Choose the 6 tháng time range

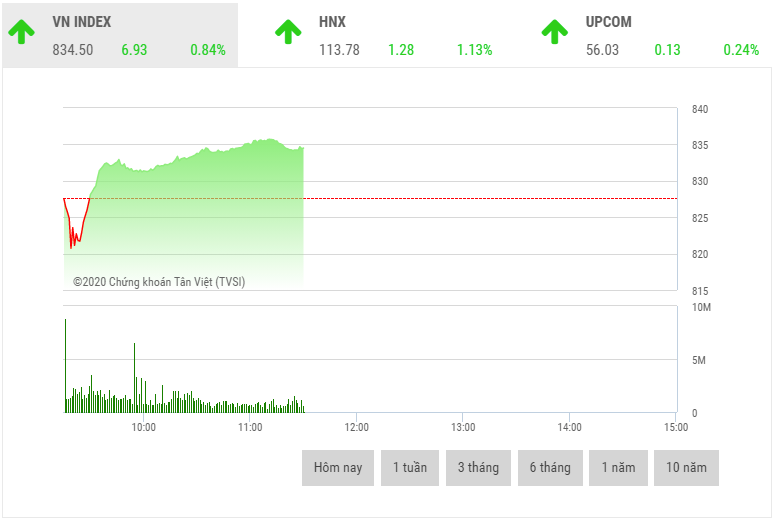coord(550,468)
